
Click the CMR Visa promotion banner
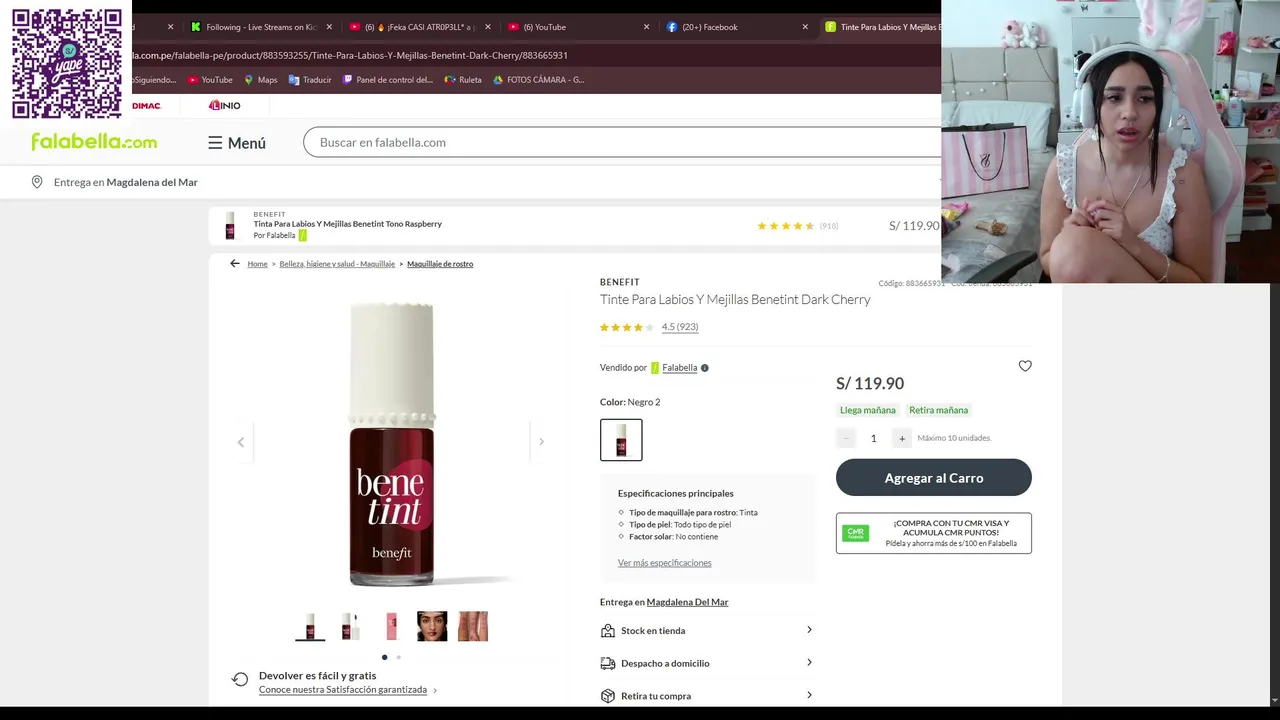pos(934,533)
